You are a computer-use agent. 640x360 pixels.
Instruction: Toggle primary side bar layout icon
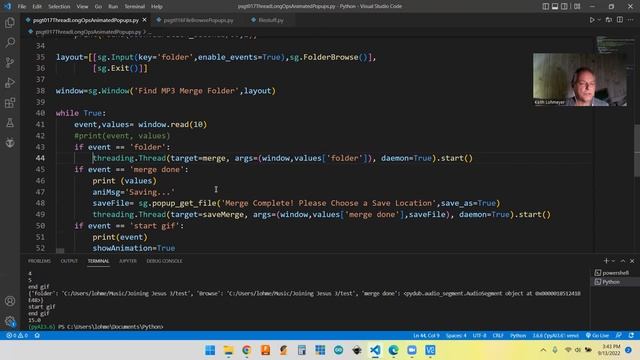[x=546, y=6]
